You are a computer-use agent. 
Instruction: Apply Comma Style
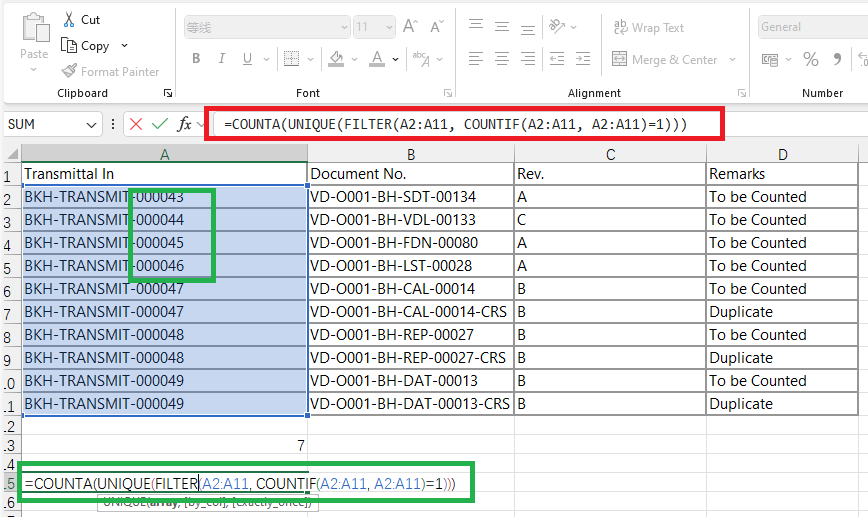(837, 59)
